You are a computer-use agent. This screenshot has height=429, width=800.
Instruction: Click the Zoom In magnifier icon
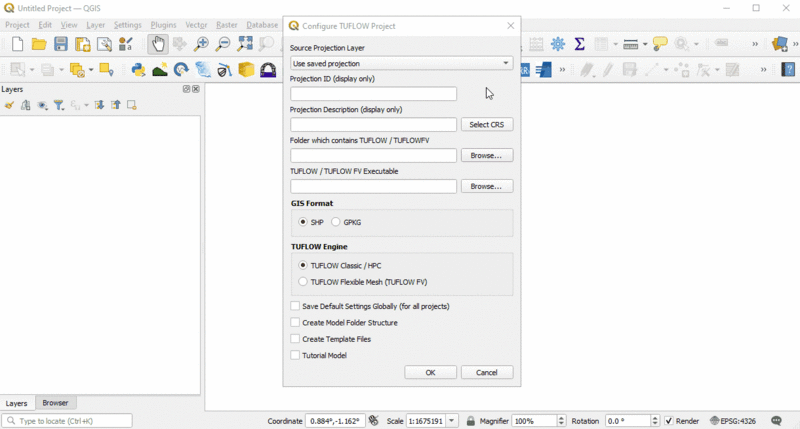pyautogui.click(x=201, y=44)
